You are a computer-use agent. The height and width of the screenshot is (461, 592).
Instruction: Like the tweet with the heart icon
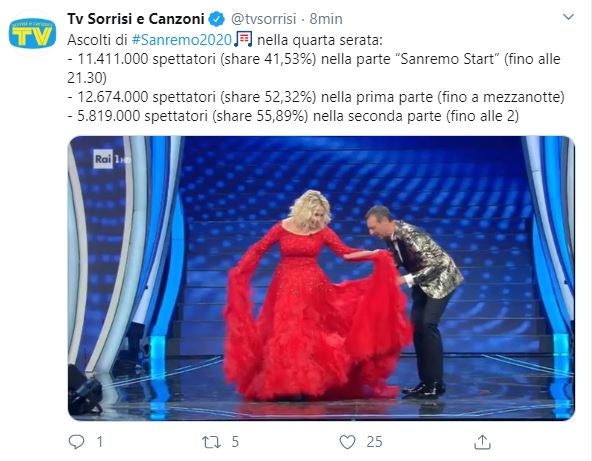(347, 442)
